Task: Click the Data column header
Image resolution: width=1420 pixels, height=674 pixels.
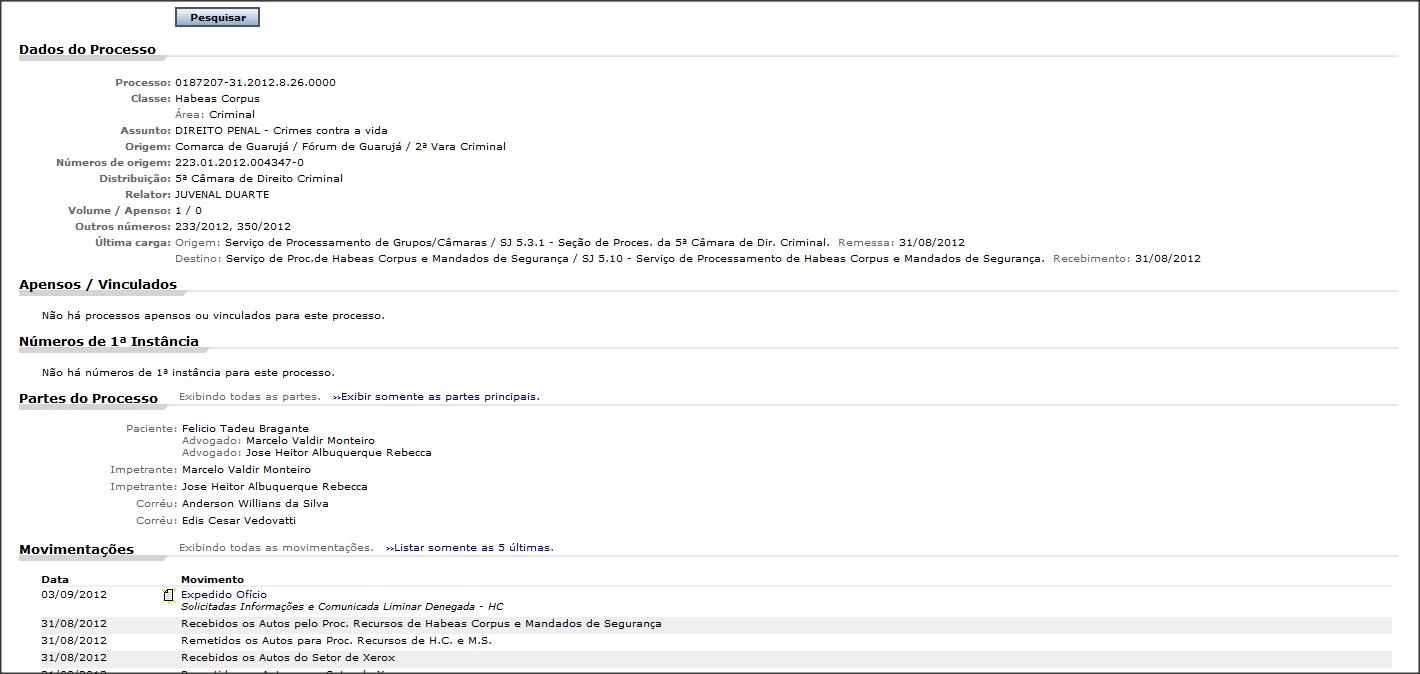Action: point(55,579)
